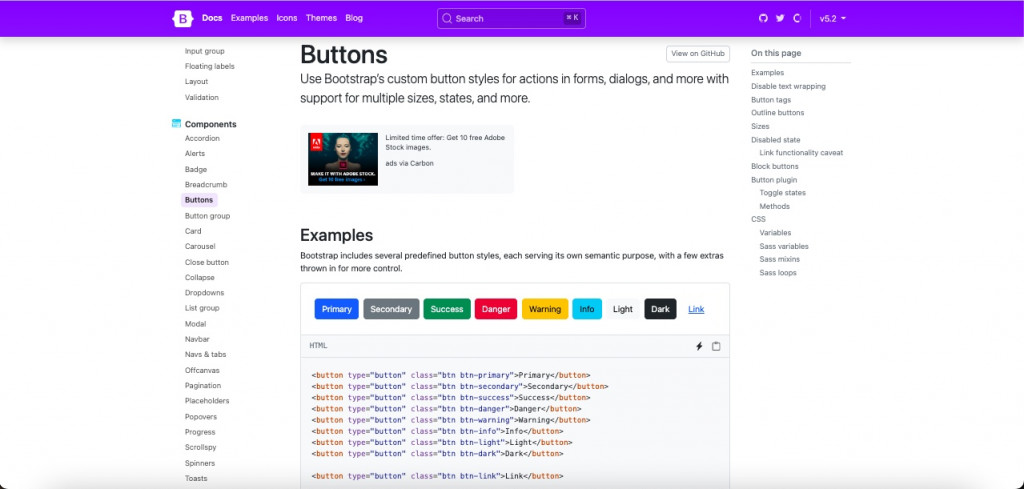Viewport: 1024px width, 489px height.
Task: Jump to Outline buttons section
Action: pos(778,112)
